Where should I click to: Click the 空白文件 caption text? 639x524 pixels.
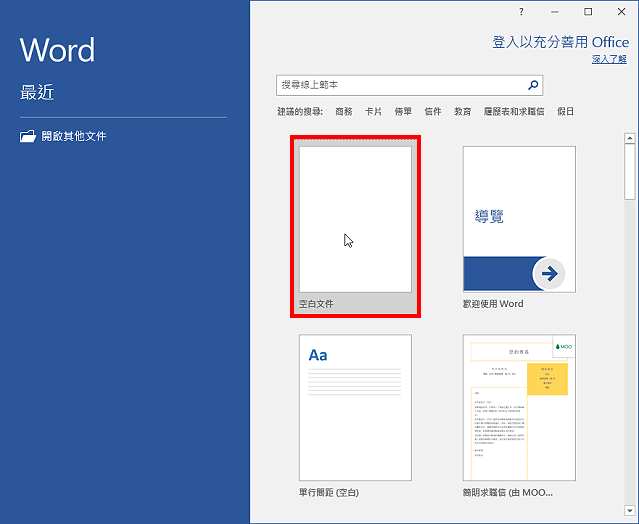point(316,304)
